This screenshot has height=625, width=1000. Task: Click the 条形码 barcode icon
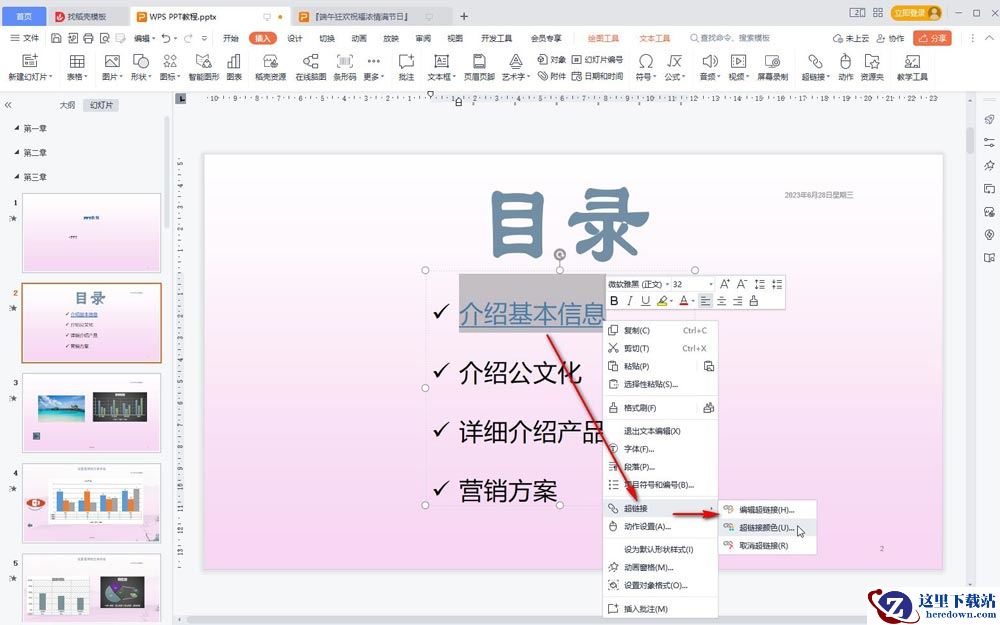pos(344,61)
